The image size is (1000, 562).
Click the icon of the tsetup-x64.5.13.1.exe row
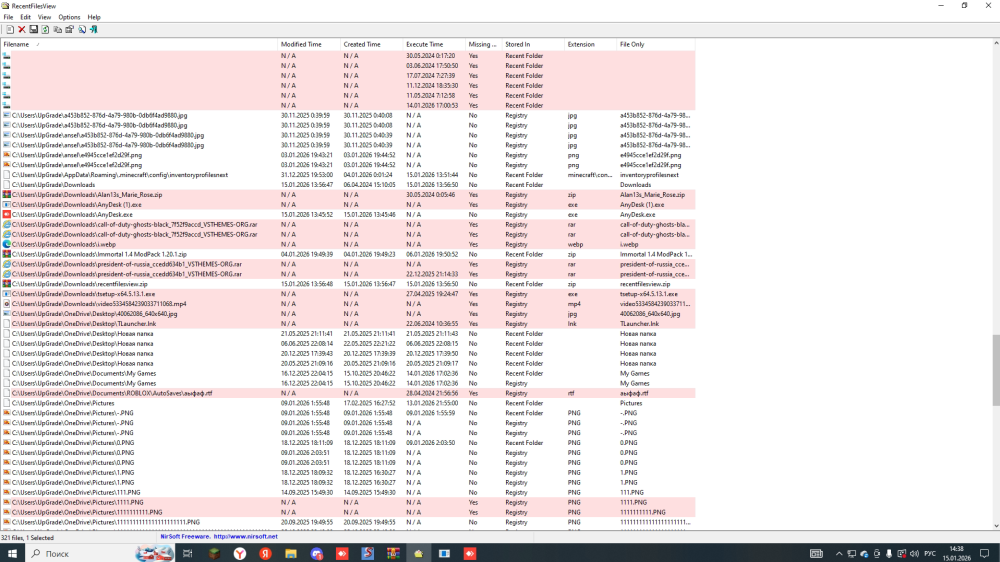tap(6, 294)
